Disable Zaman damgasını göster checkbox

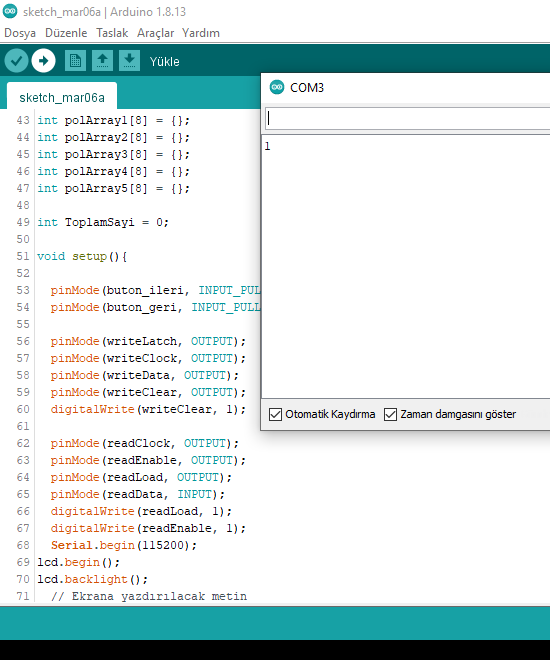[x=390, y=414]
